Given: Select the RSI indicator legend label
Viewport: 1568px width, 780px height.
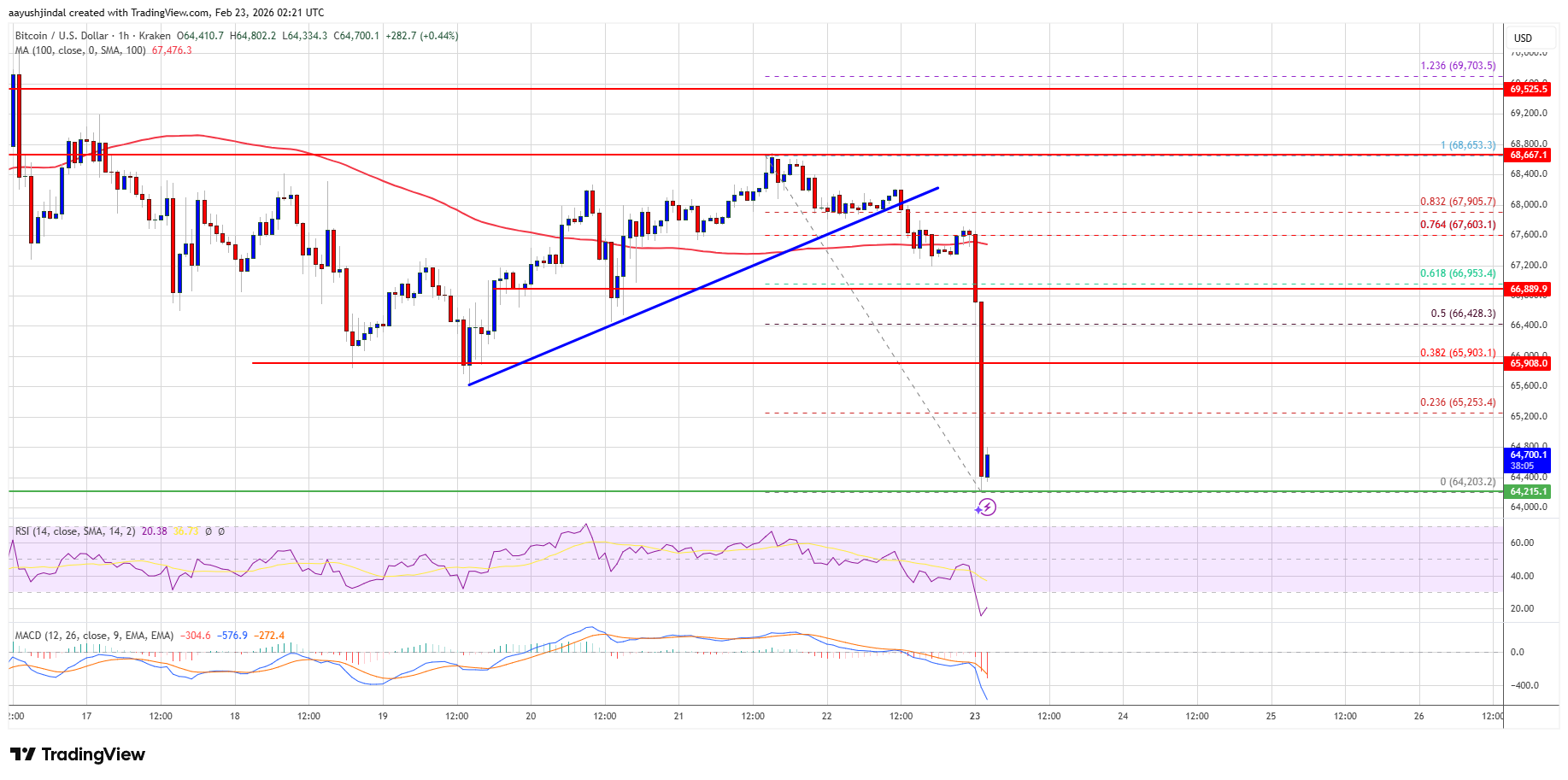Looking at the screenshot, I should pos(75,531).
